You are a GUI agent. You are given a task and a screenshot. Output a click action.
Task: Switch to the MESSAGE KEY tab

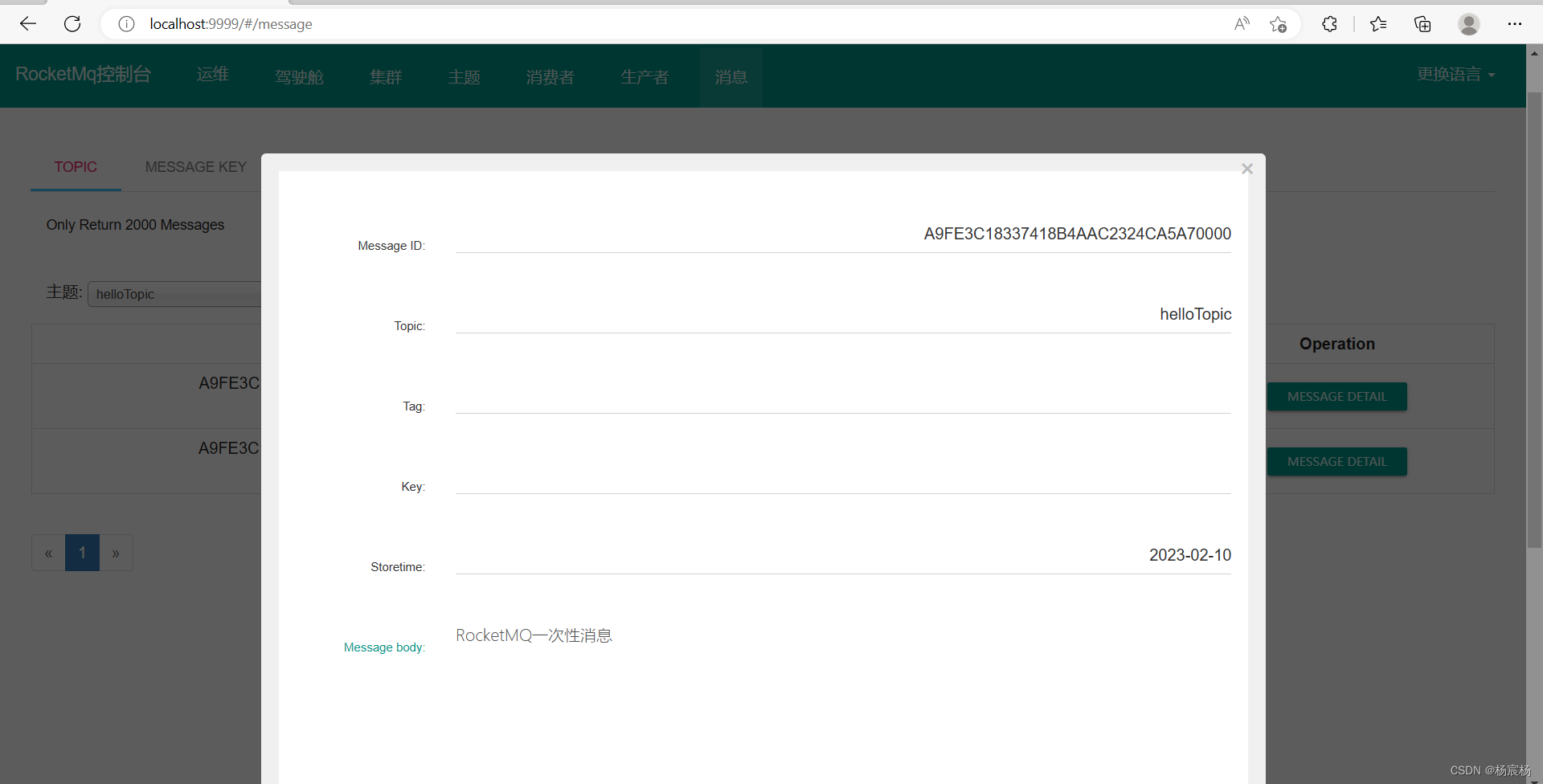196,167
